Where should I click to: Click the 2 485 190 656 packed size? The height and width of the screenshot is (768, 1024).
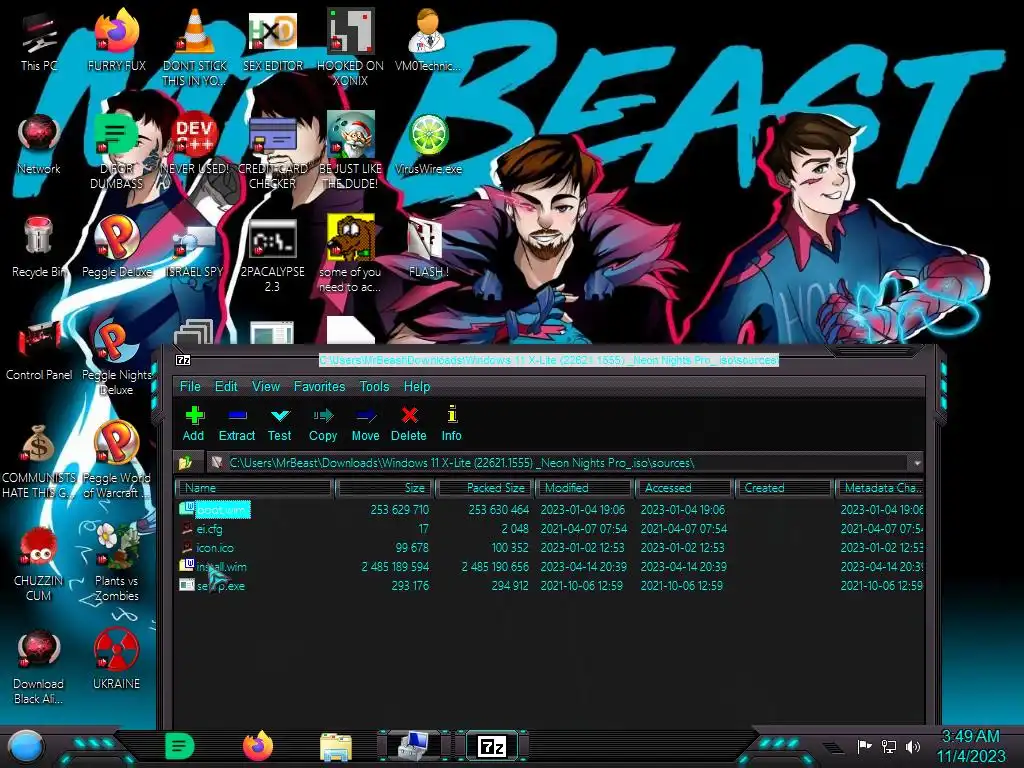495,567
